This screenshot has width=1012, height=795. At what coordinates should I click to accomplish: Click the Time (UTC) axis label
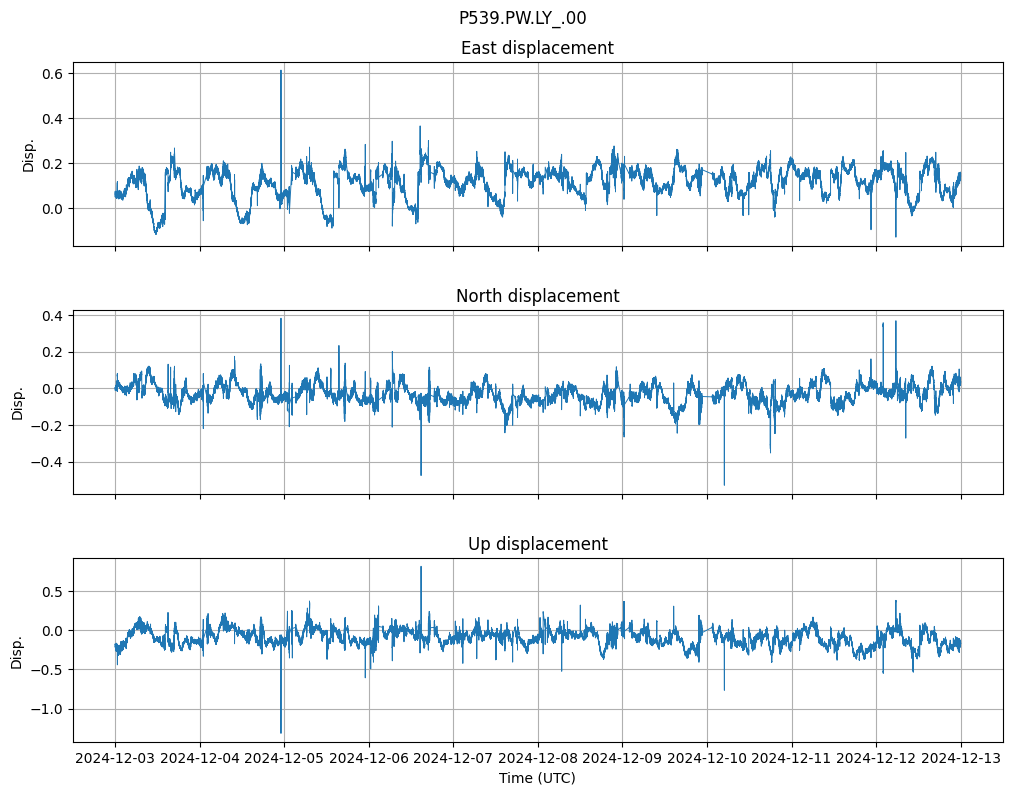tap(537, 777)
